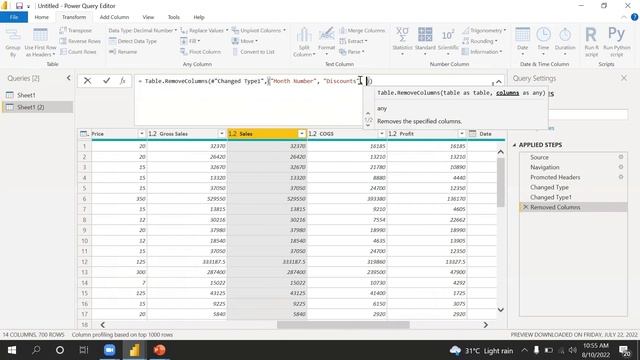
Task: Click the horizontal scrollbar thumb
Action: pyautogui.click(x=343, y=325)
